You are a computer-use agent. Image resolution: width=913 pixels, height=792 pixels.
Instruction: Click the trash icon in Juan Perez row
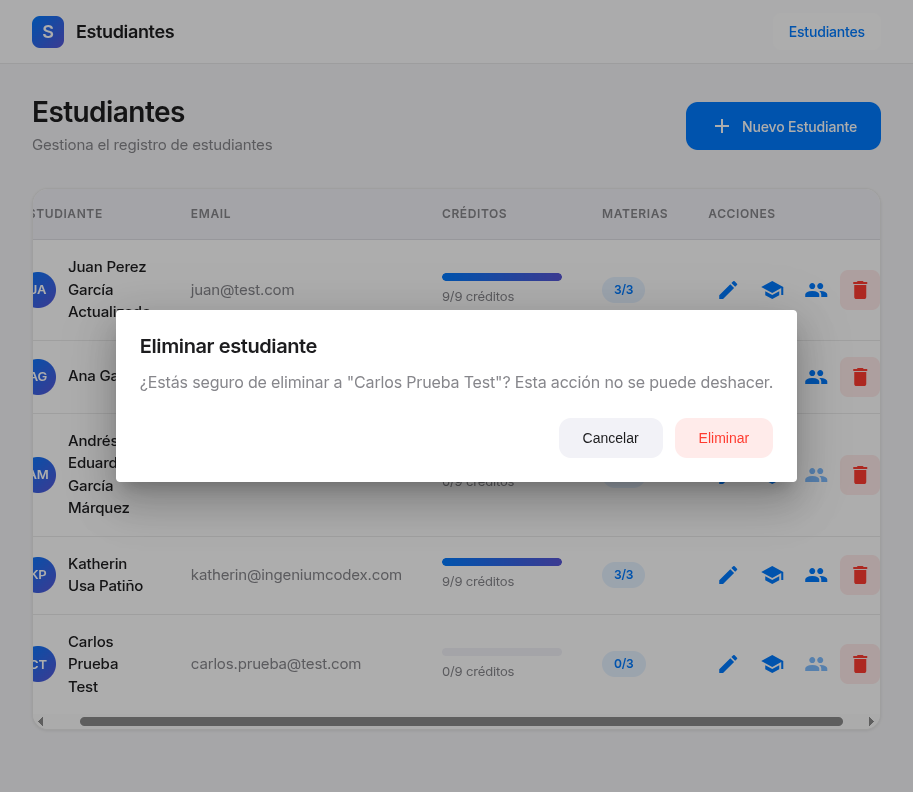pyautogui.click(x=860, y=290)
